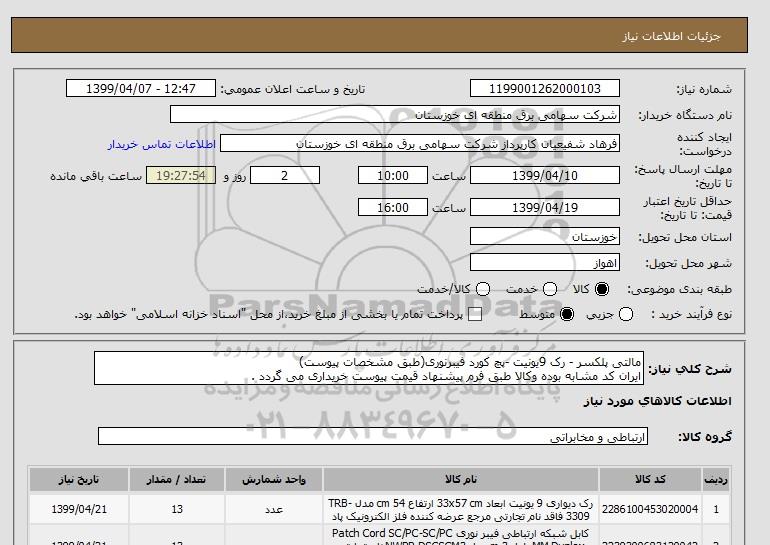Click the general description text area
This screenshot has width=770, height=545.
tap(369, 368)
